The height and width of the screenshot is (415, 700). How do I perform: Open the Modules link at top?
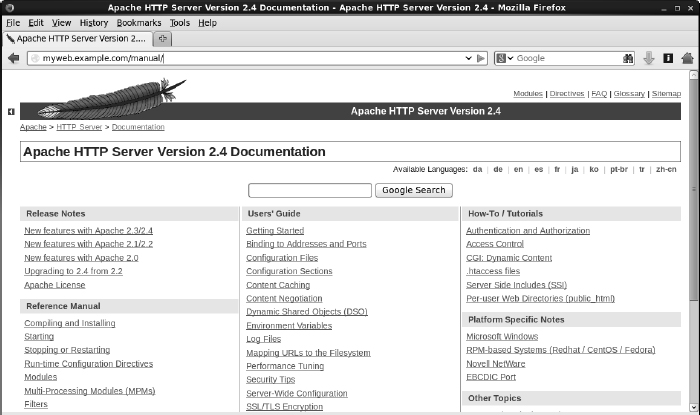coord(528,93)
